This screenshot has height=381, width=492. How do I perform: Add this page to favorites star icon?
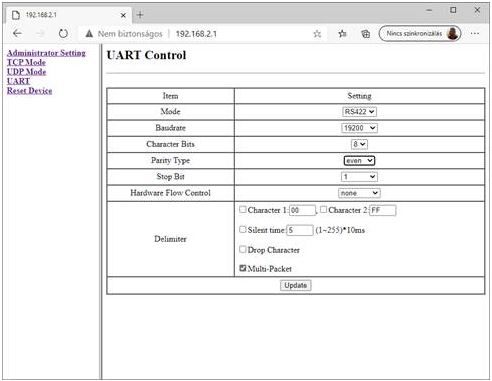coord(317,33)
